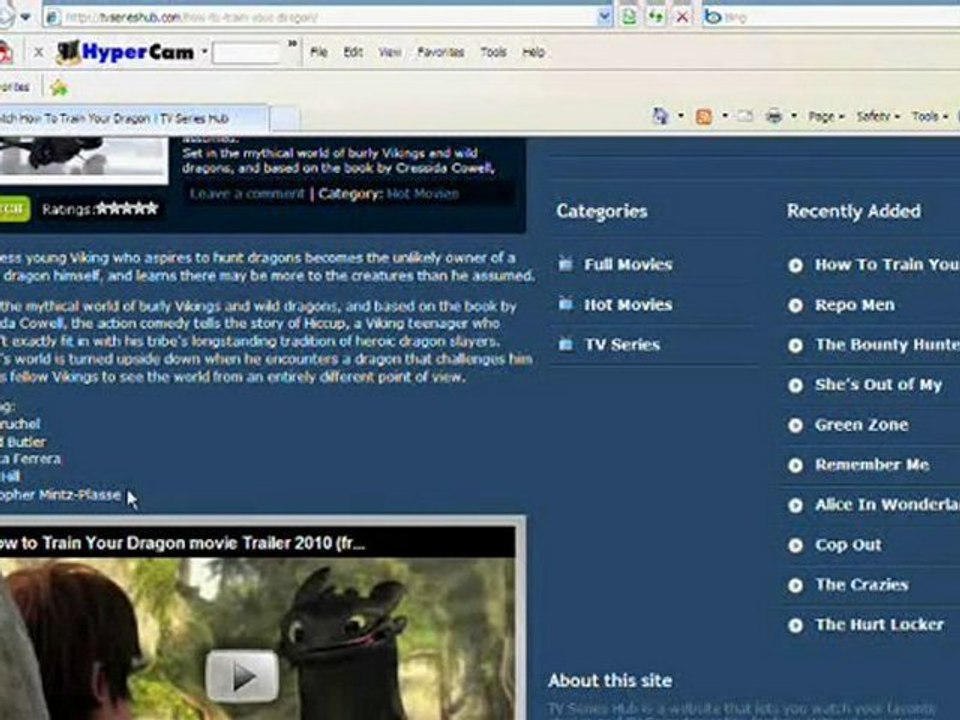This screenshot has height=720, width=960.
Task: Open the Home button dropdown arrow
Action: pyautogui.click(x=681, y=116)
